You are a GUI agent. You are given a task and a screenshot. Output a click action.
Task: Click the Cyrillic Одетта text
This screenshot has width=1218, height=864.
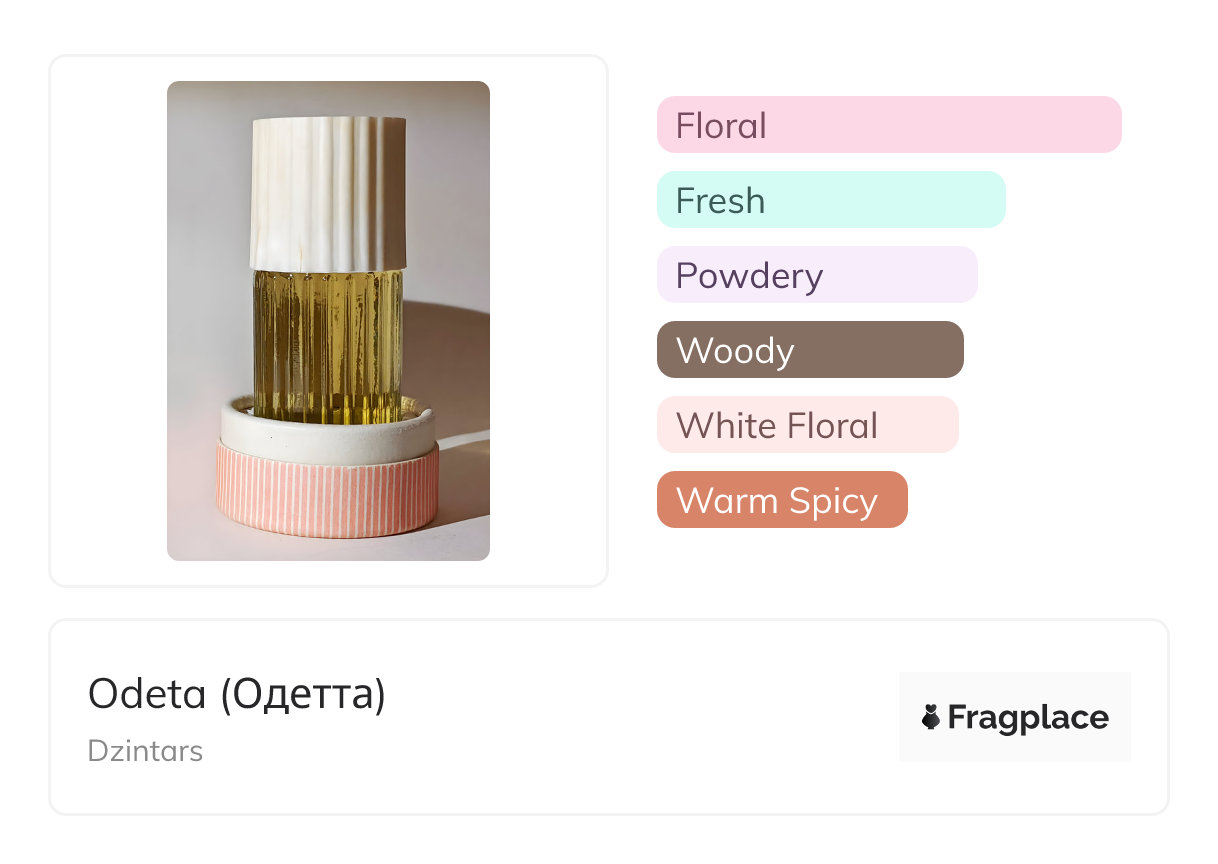[303, 694]
